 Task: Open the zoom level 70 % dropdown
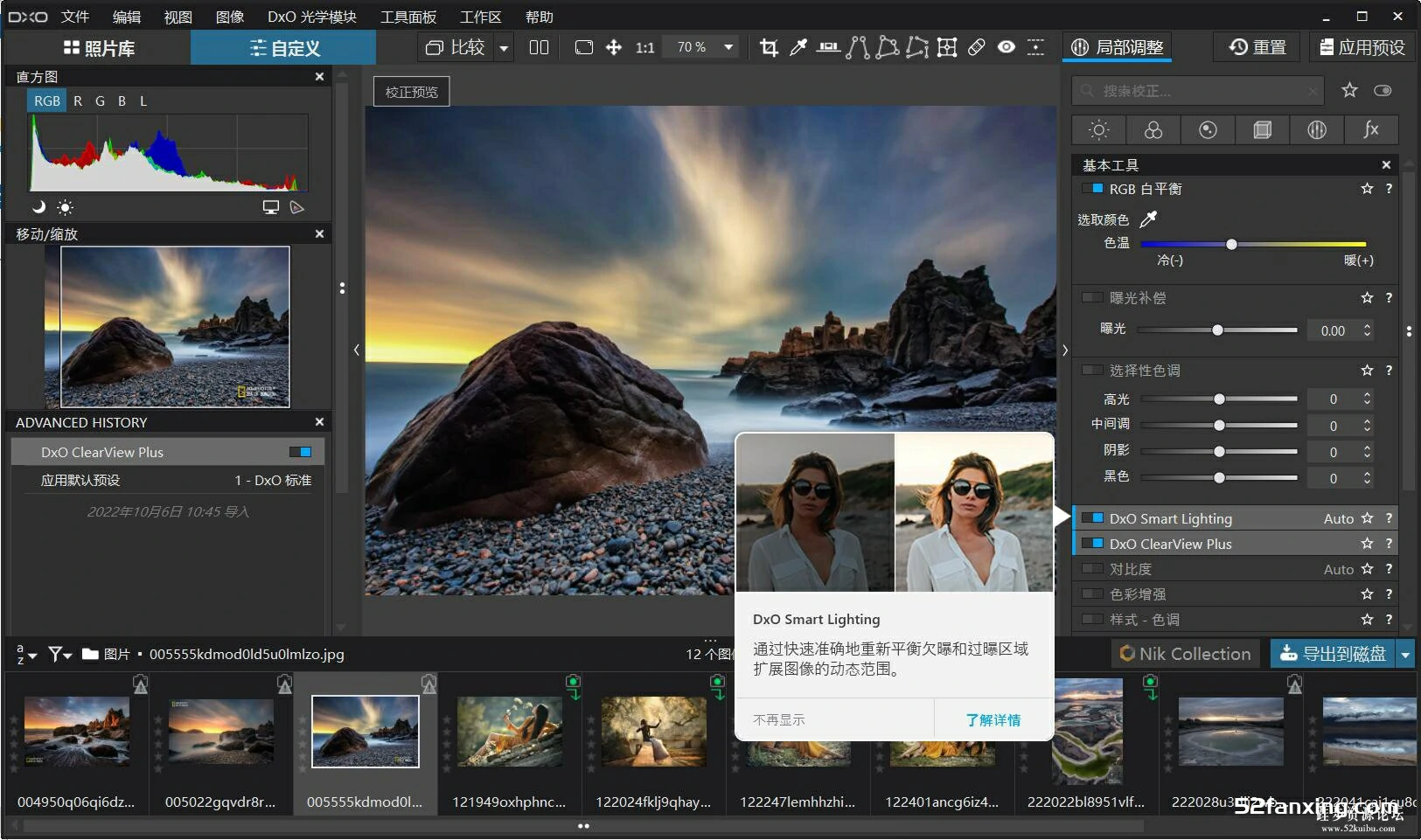click(728, 47)
